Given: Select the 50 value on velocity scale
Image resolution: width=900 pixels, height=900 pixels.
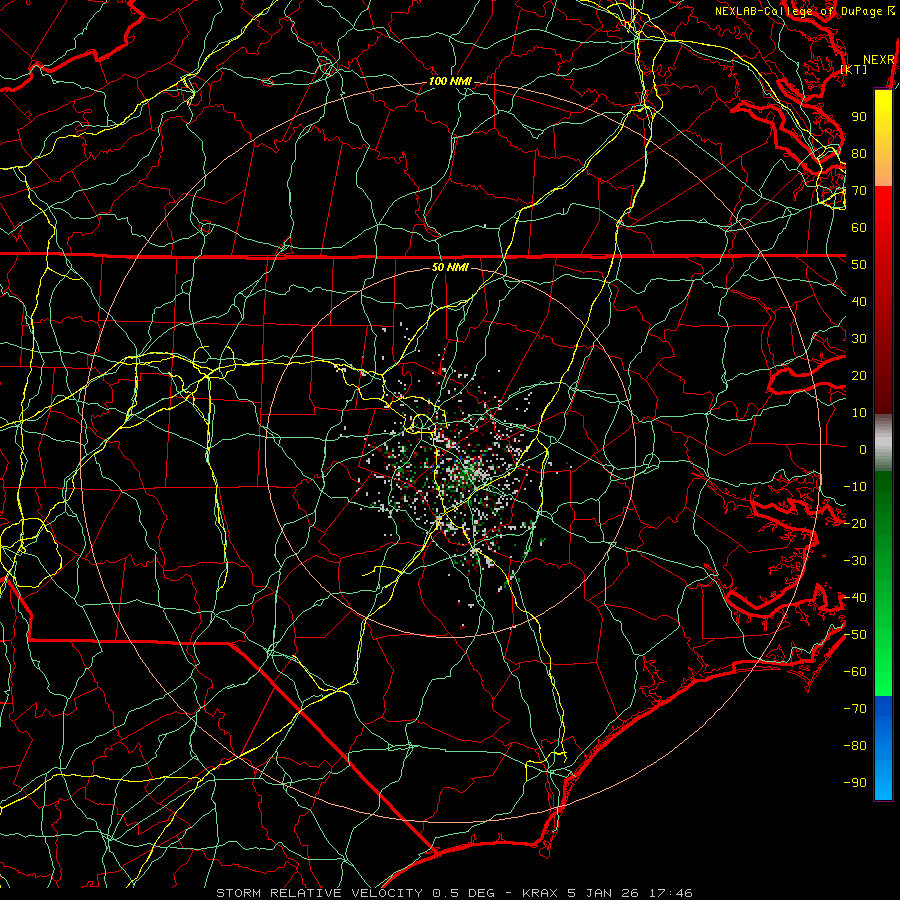Looking at the screenshot, I should (859, 265).
